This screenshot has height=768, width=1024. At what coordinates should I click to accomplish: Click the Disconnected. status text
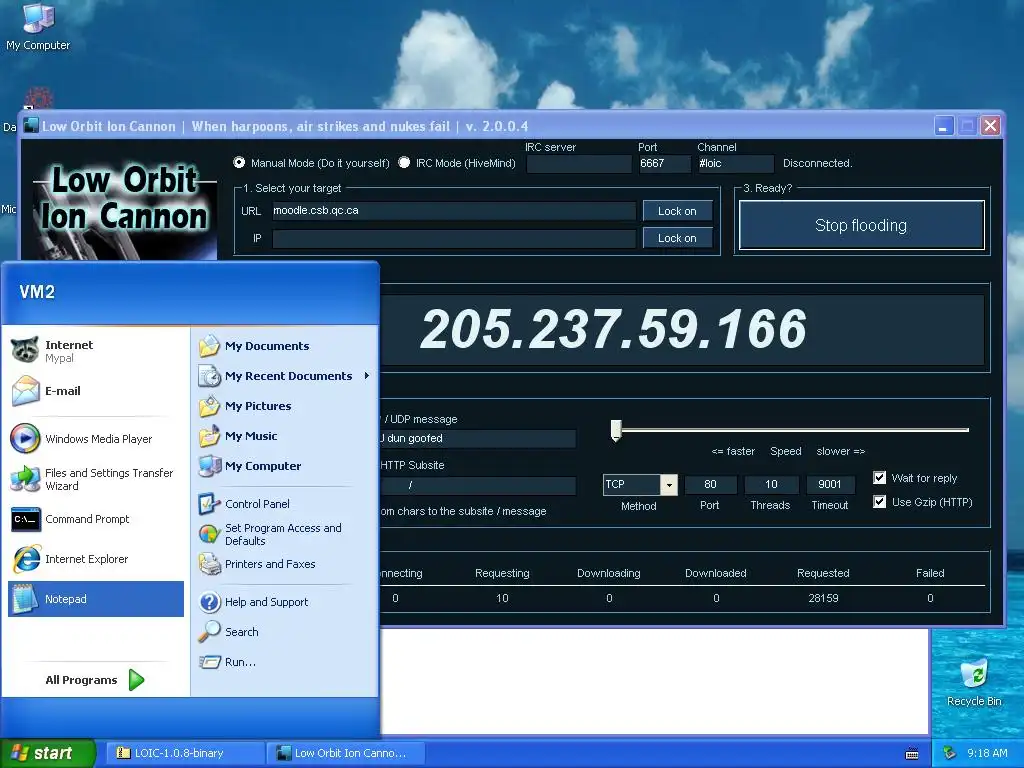click(x=818, y=163)
